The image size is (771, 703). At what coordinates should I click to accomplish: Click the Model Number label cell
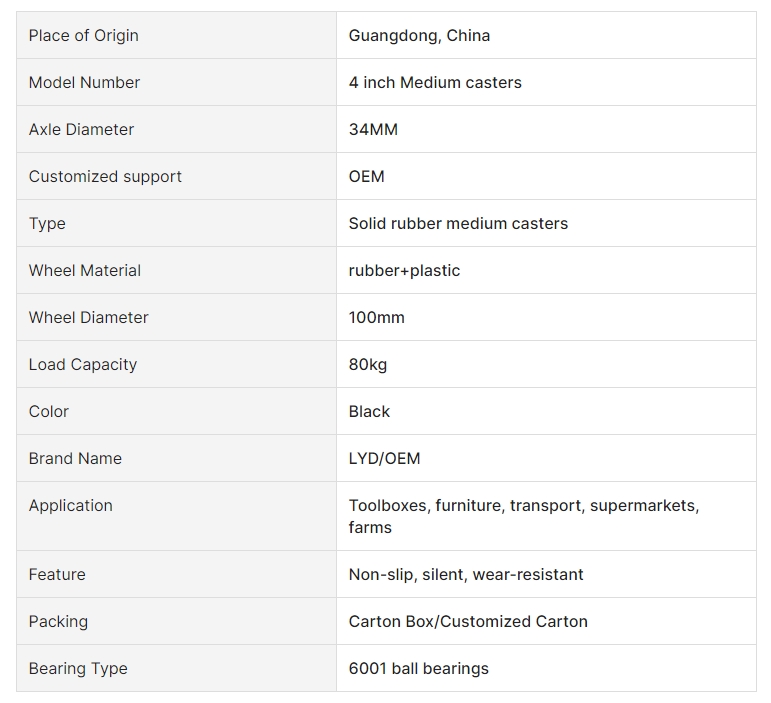point(177,82)
